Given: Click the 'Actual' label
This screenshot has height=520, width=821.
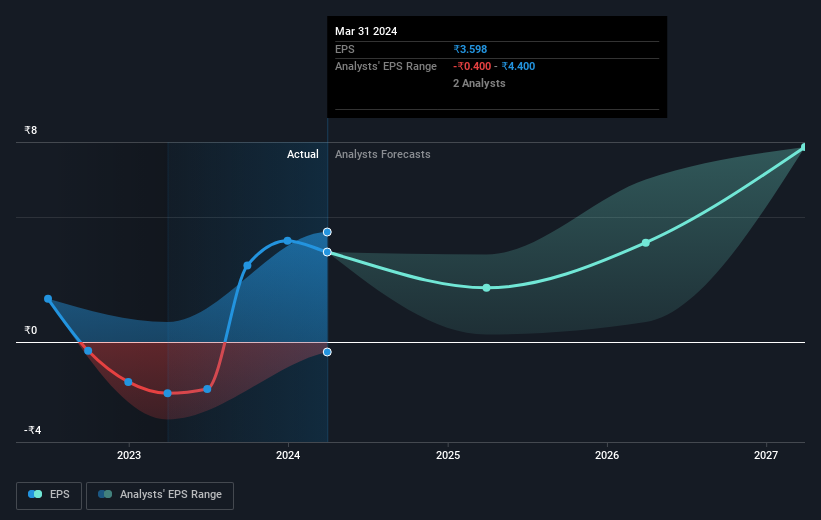Looking at the screenshot, I should 303,154.
